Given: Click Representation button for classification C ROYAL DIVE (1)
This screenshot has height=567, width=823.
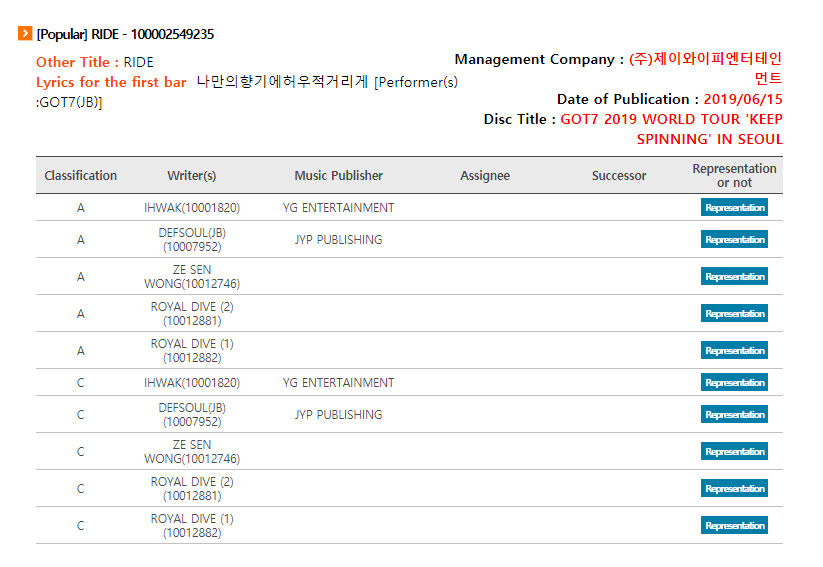Looking at the screenshot, I should (734, 526).
